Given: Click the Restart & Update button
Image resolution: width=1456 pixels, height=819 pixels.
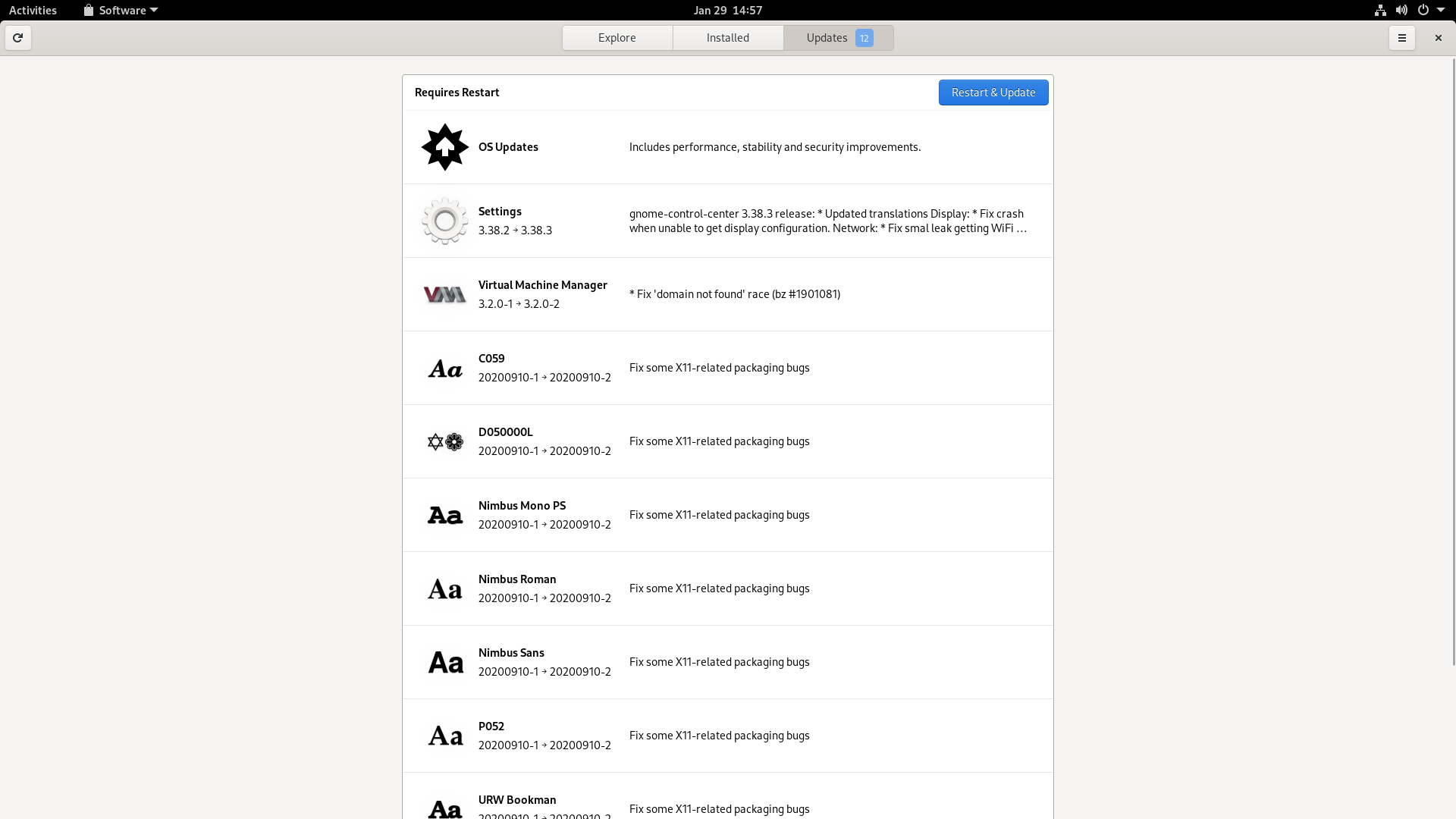Looking at the screenshot, I should (x=993, y=92).
